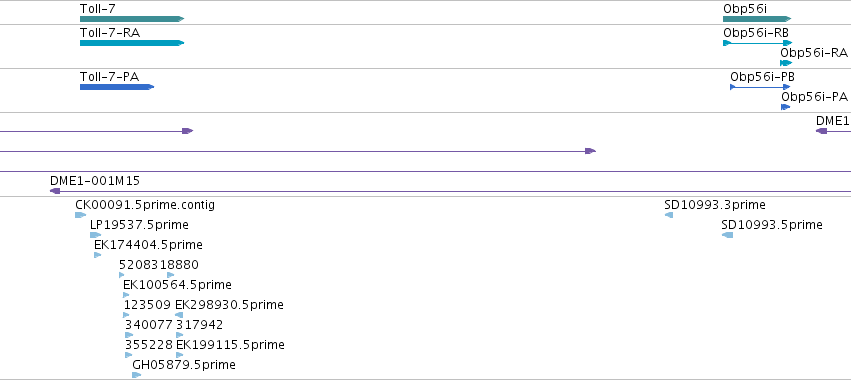Select the Toll-7 gene bar
The width and height of the screenshot is (851, 380).
click(x=132, y=19)
